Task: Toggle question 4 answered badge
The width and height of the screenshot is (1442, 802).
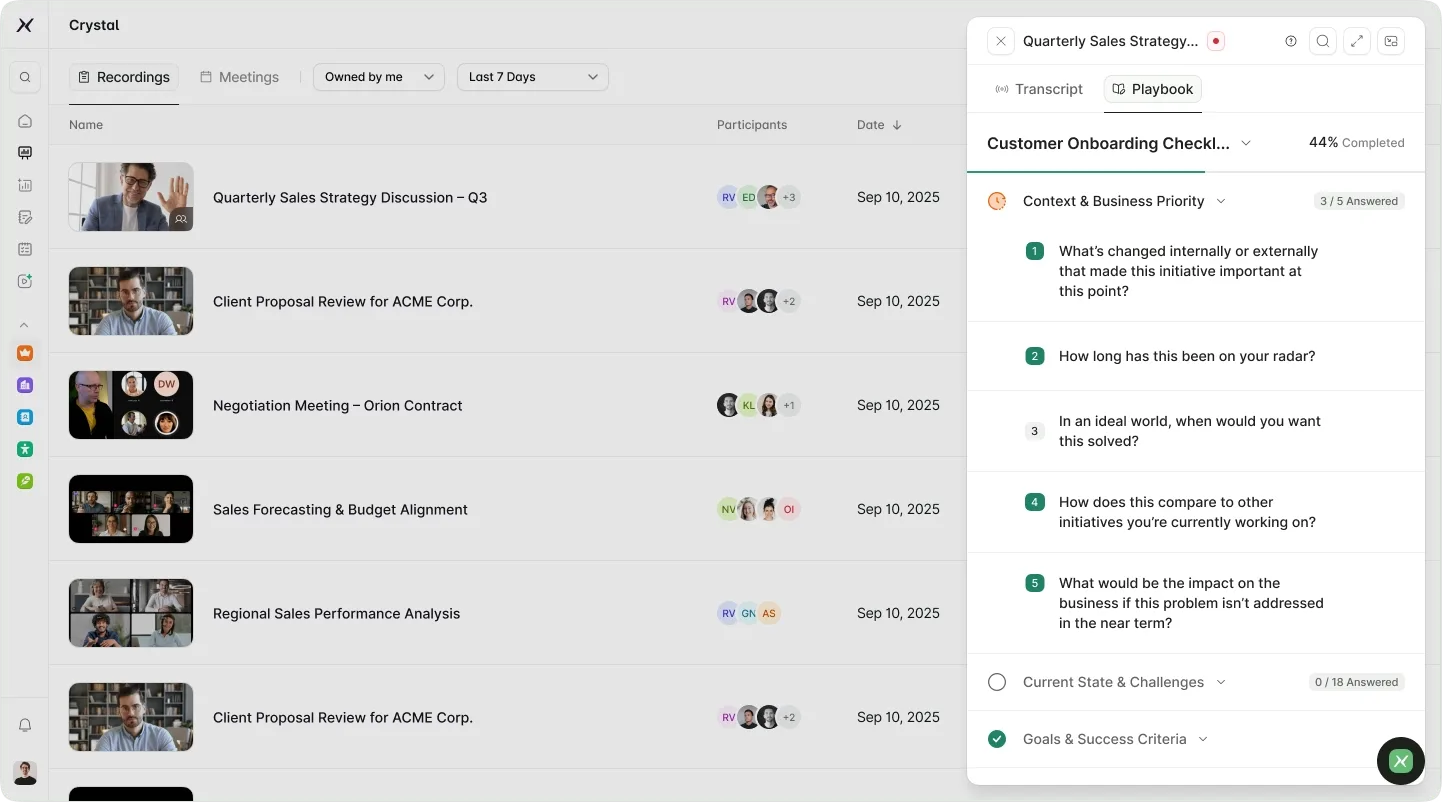Action: click(1035, 502)
